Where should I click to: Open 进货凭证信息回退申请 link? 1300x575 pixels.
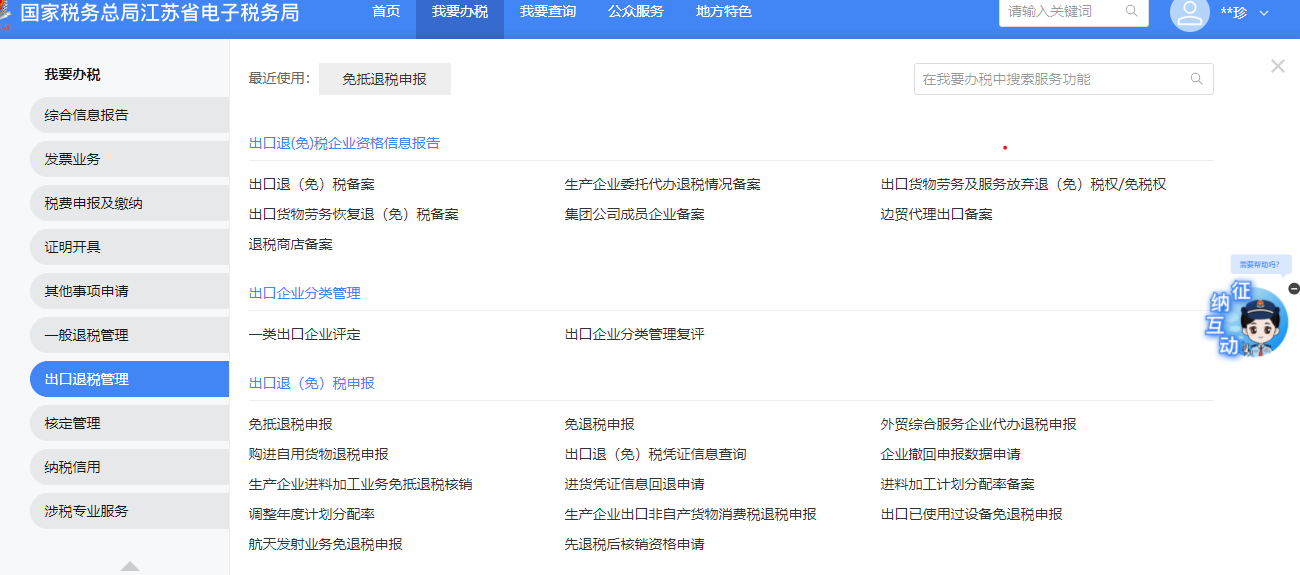click(634, 484)
